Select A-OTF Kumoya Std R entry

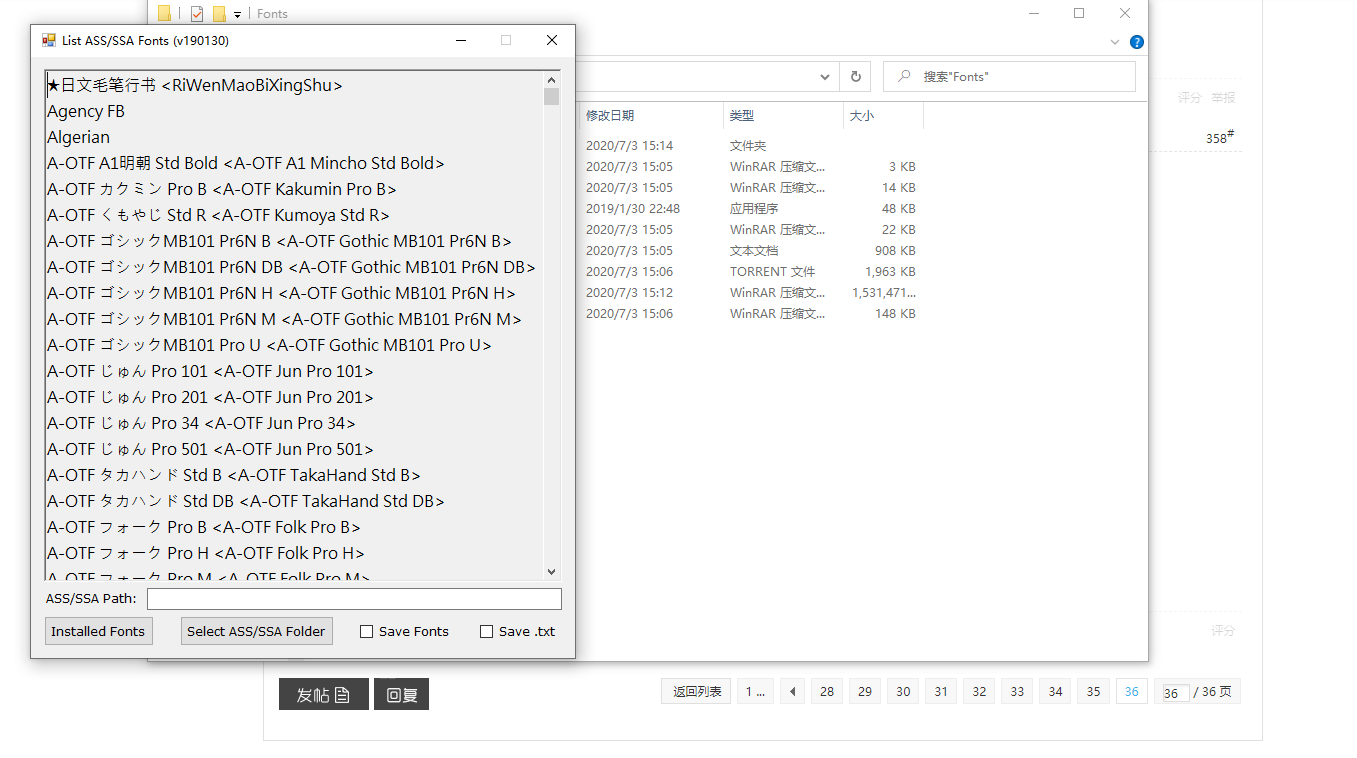pos(218,215)
